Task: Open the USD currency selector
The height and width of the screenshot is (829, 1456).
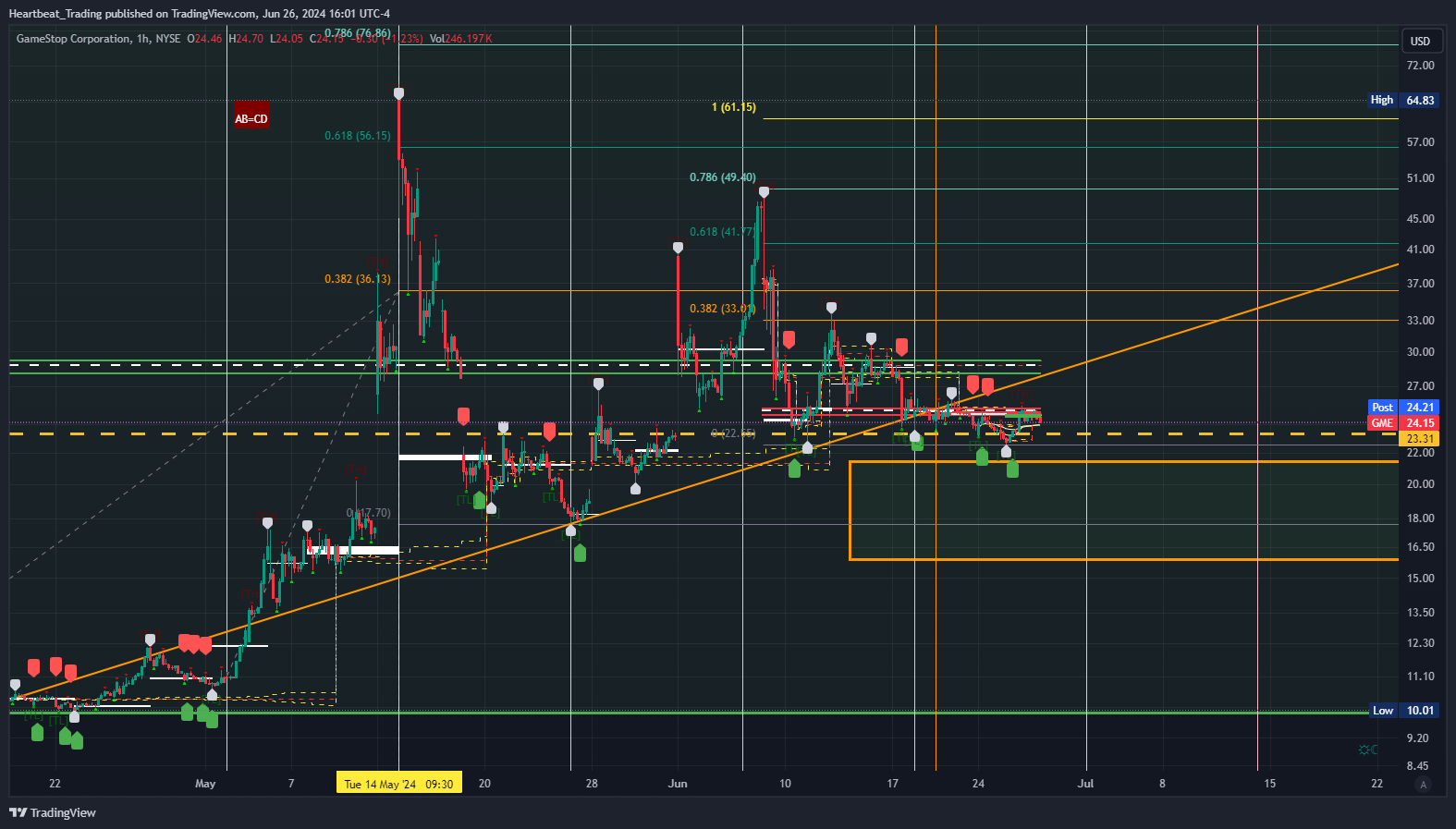Action: [x=1420, y=41]
